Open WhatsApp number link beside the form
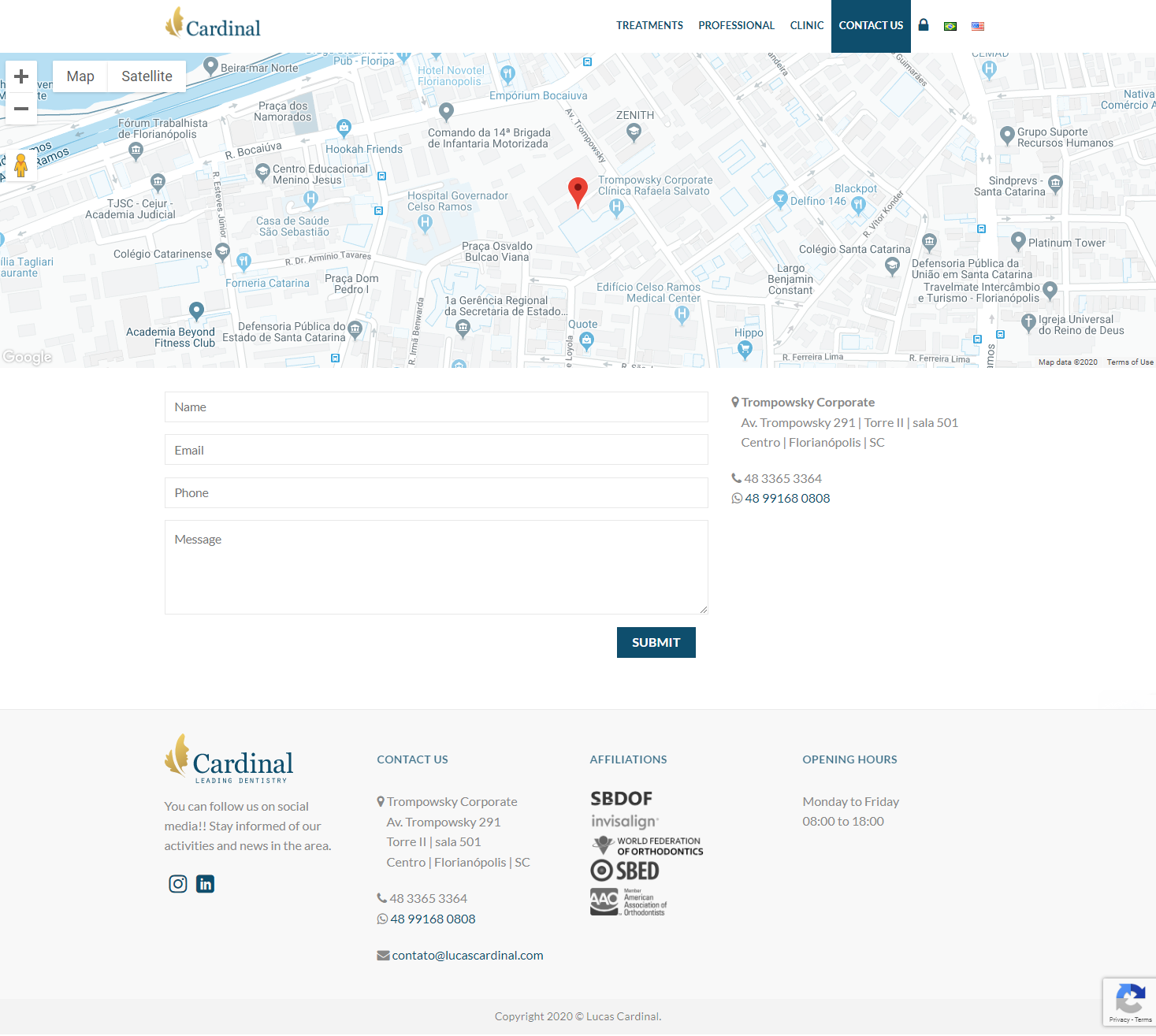The height and width of the screenshot is (1036, 1156). pyautogui.click(x=786, y=498)
